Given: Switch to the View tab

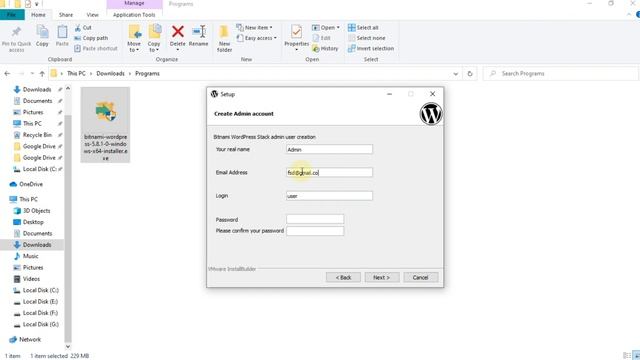Looking at the screenshot, I should [92, 15].
